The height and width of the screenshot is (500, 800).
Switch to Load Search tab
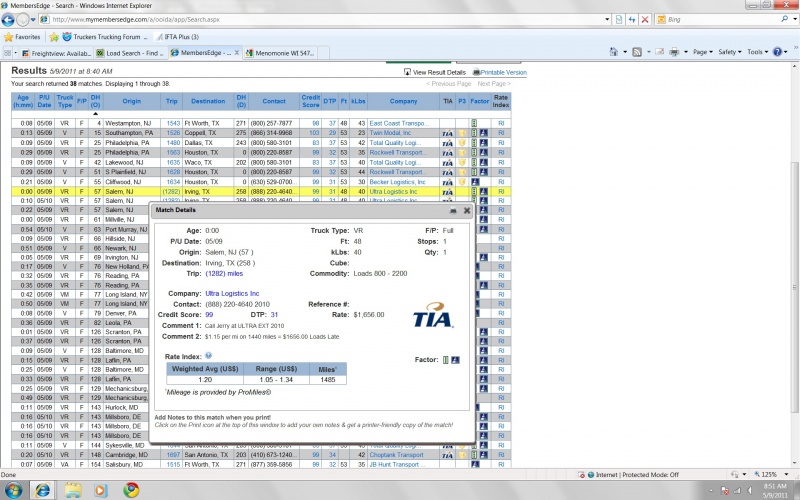(130, 53)
